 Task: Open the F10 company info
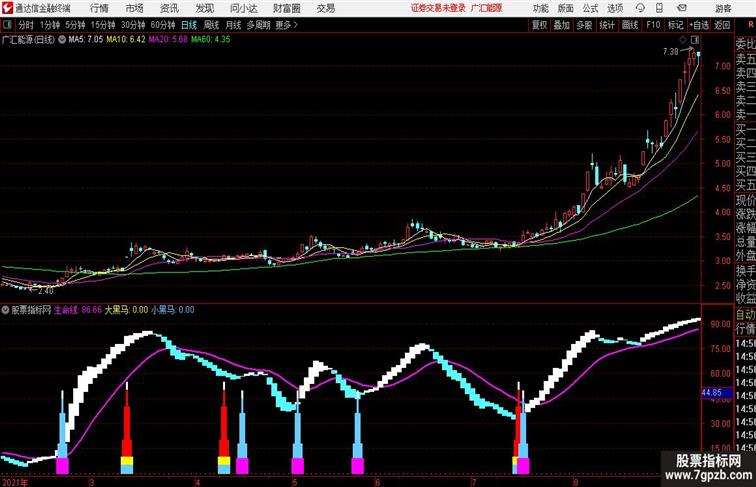(x=653, y=25)
